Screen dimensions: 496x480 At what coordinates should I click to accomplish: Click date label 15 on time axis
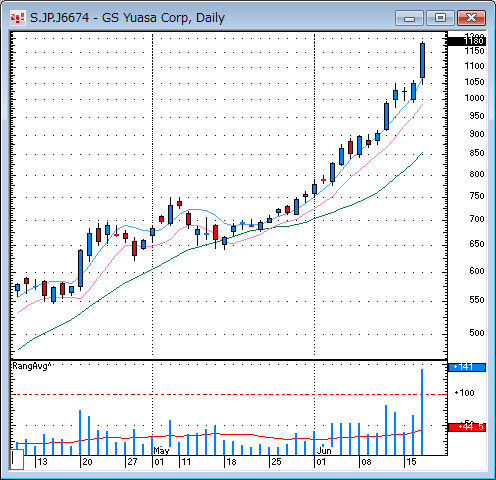click(x=411, y=462)
